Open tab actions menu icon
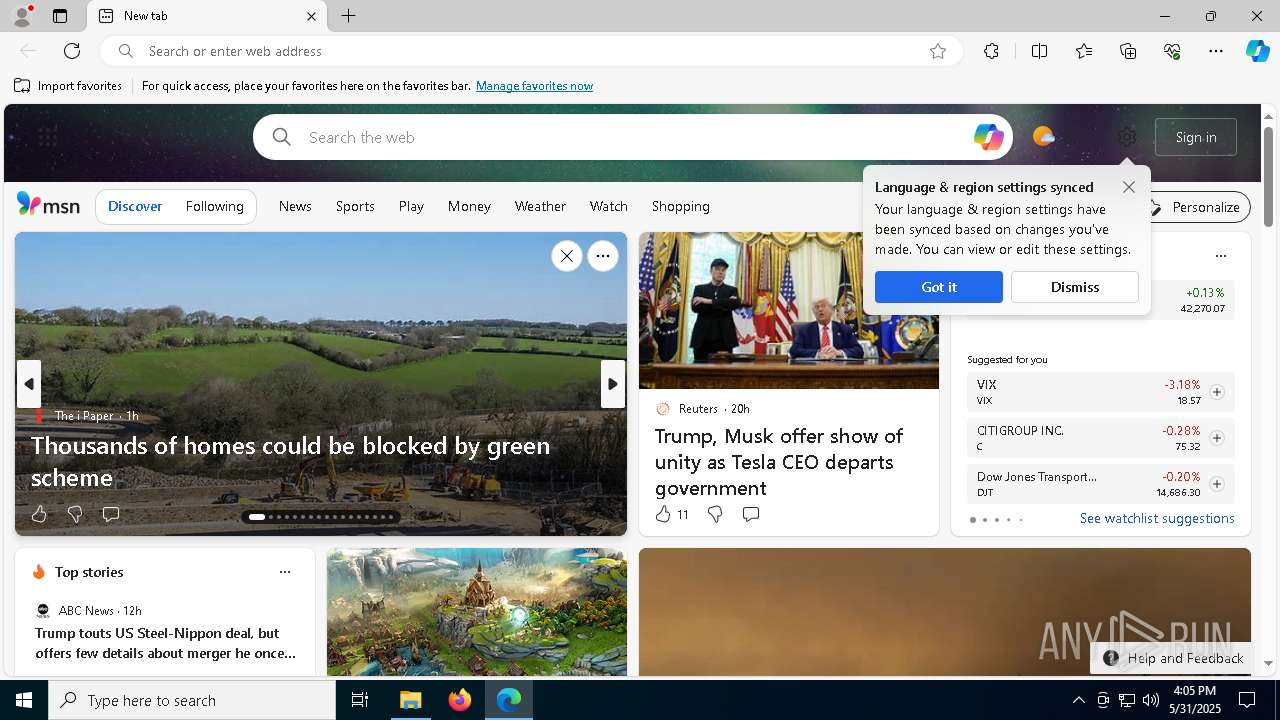The image size is (1280, 720). (x=60, y=16)
